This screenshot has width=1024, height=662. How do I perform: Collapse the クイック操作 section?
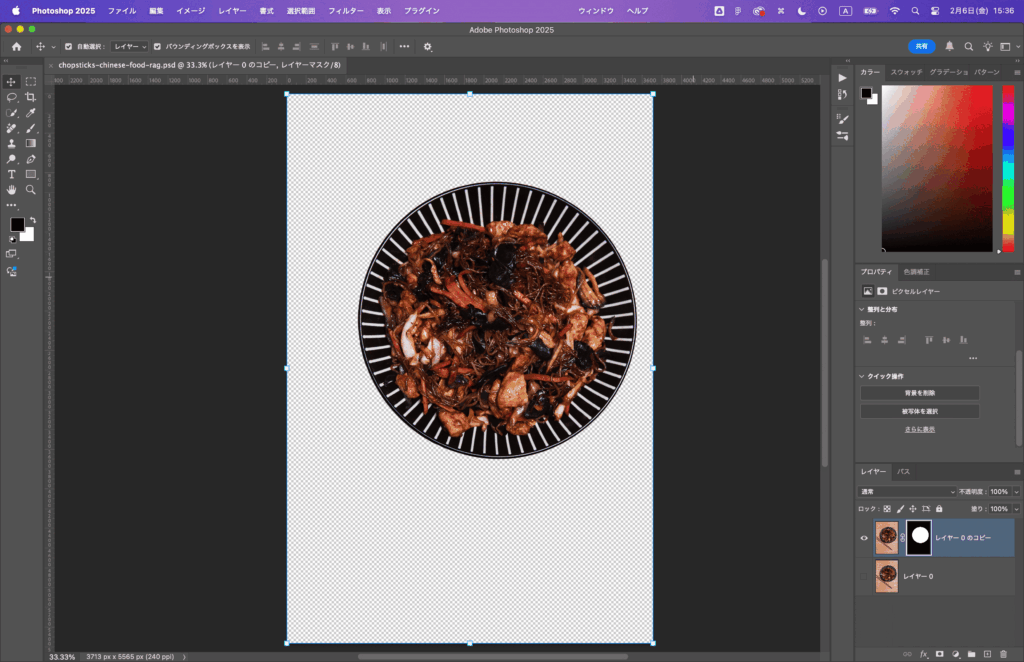pos(862,376)
